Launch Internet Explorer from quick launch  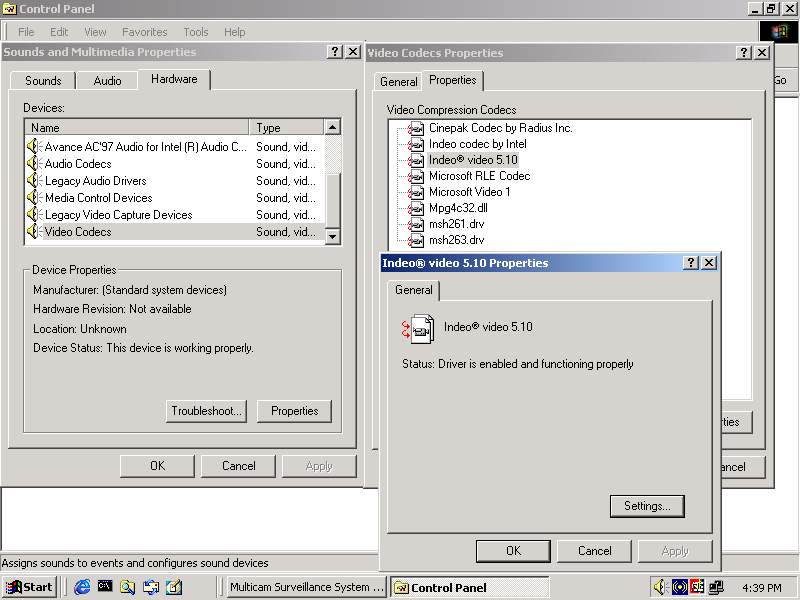[82, 587]
